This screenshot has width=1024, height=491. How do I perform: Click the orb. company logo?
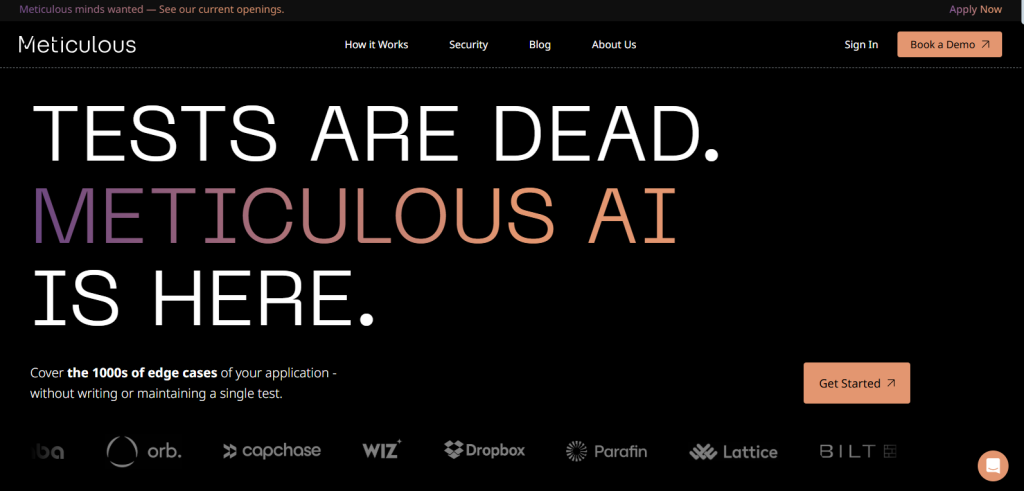pos(144,451)
